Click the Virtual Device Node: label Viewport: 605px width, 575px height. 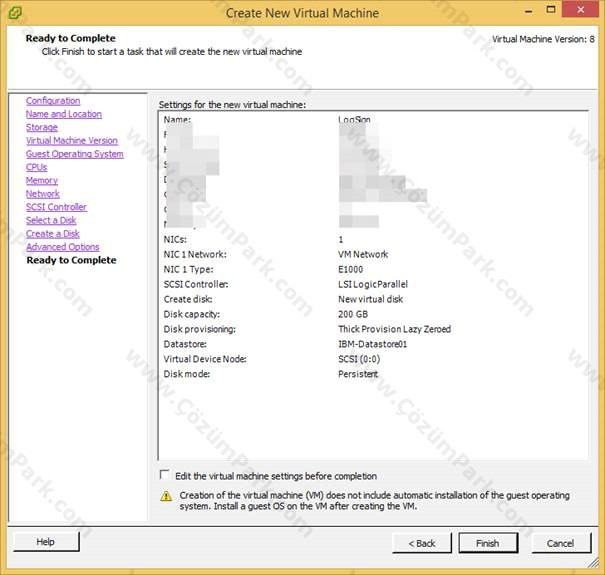click(205, 359)
